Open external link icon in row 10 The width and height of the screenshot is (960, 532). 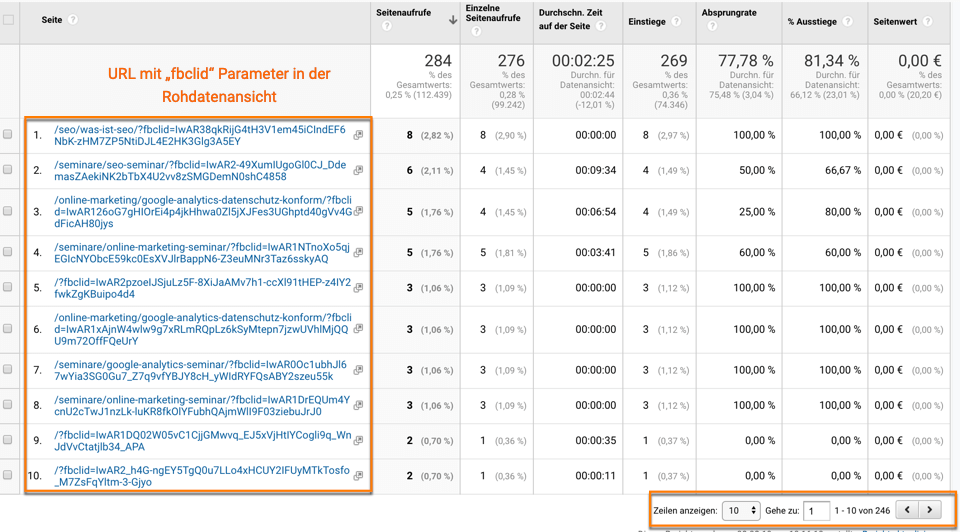358,476
